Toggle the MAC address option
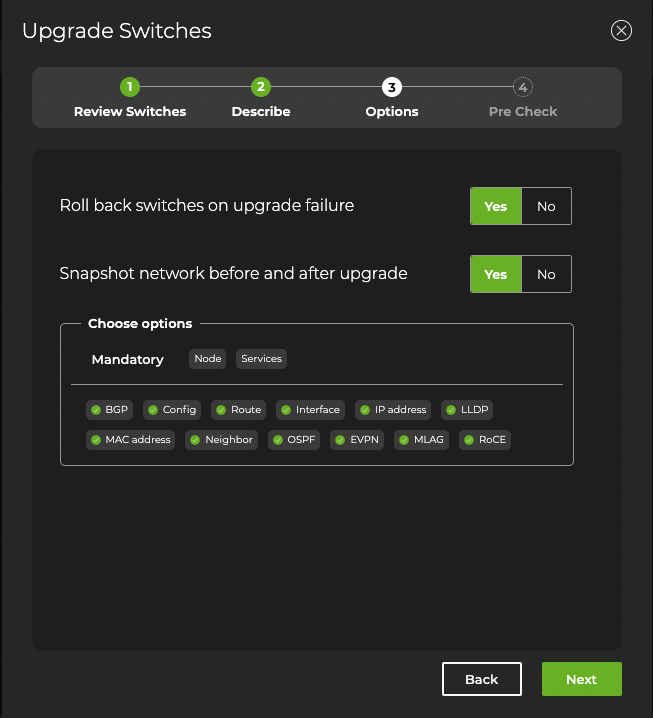Screen dimensions: 653x718 pos(130,440)
